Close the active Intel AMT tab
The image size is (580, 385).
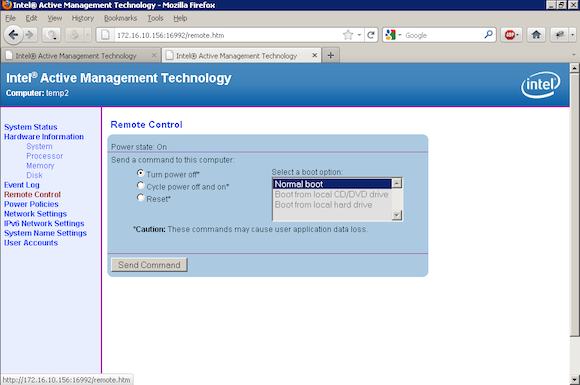[x=314, y=55]
